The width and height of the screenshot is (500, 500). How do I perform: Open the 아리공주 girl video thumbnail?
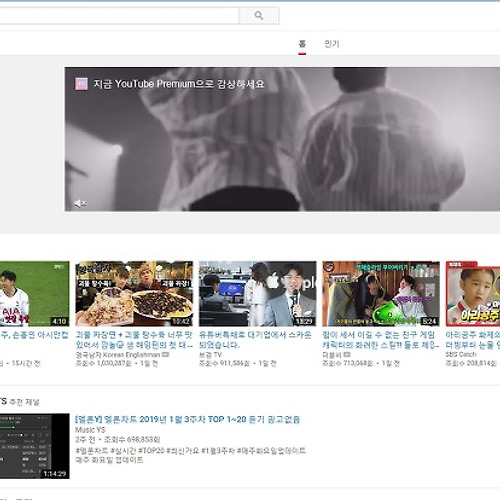[x=473, y=293]
